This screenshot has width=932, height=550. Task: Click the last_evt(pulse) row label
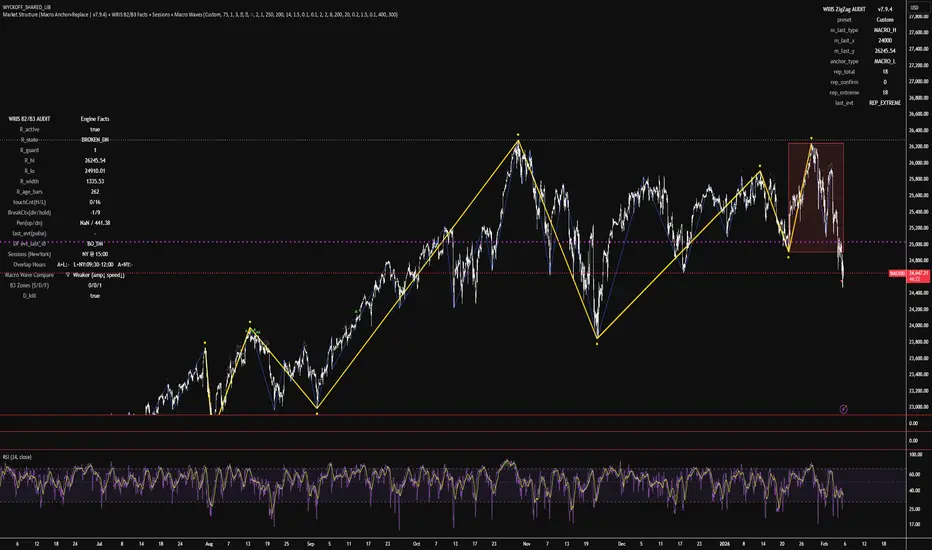pyautogui.click(x=29, y=233)
